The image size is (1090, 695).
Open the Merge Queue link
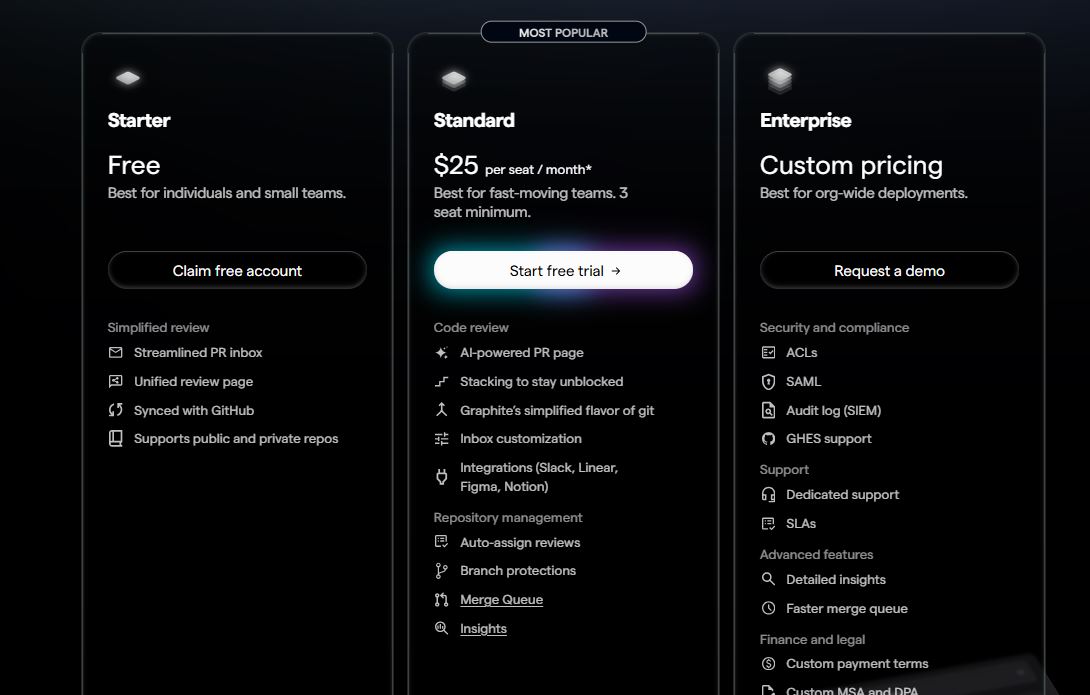click(501, 600)
